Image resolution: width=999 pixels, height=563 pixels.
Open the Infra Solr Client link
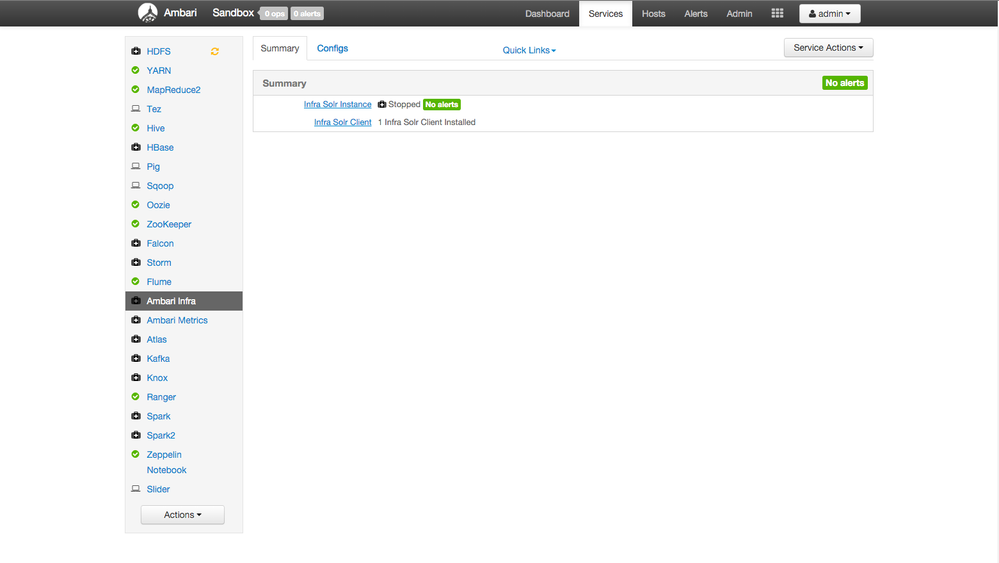point(343,122)
